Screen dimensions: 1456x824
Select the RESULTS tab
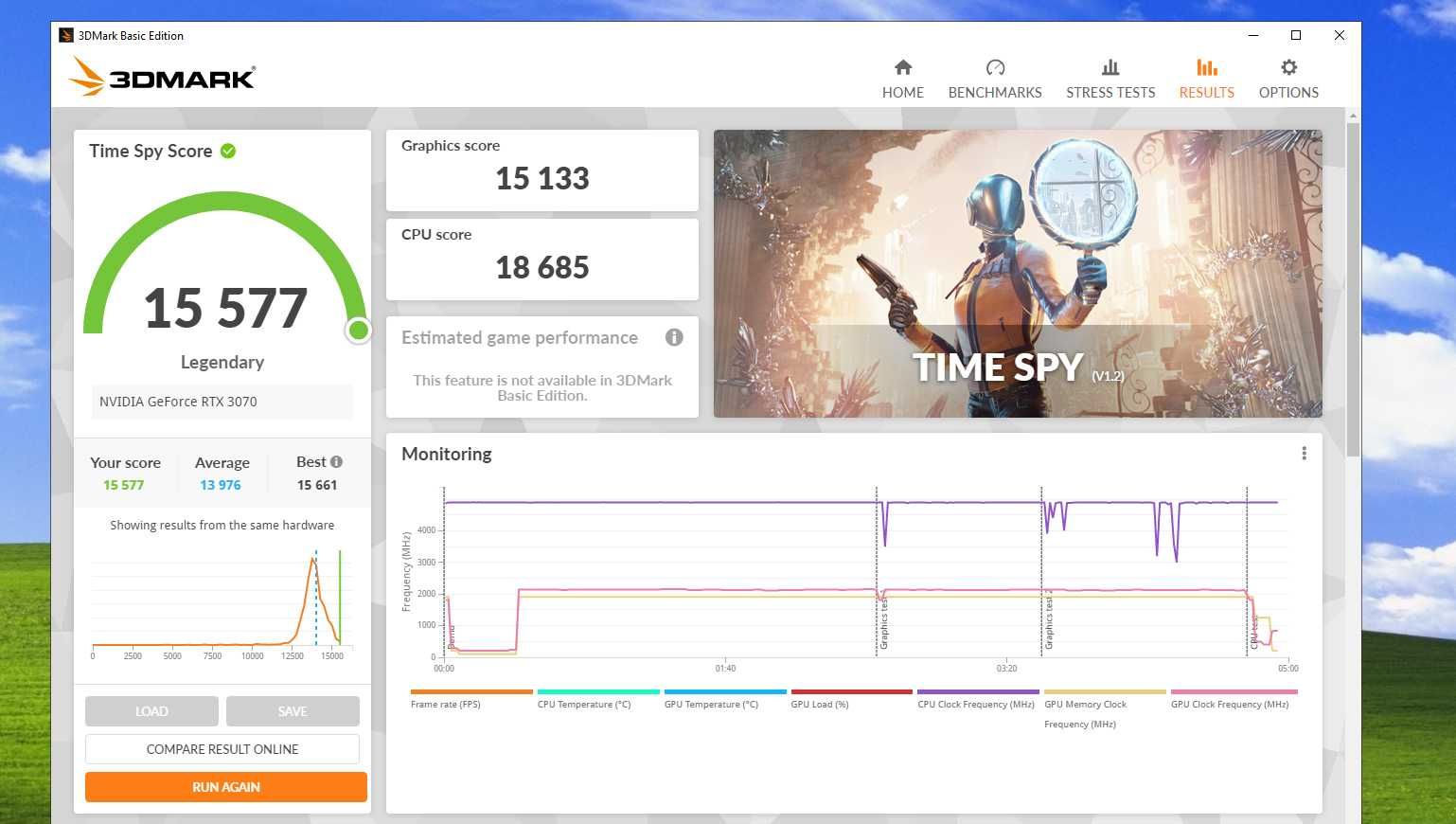point(1206,80)
